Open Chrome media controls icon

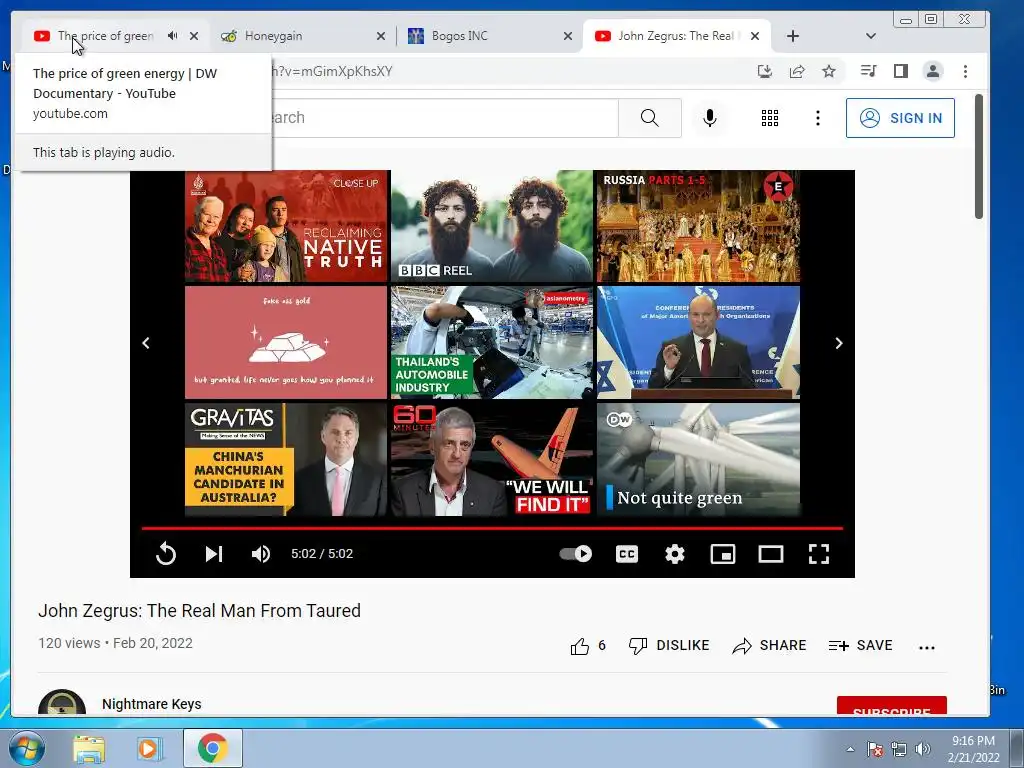click(869, 71)
